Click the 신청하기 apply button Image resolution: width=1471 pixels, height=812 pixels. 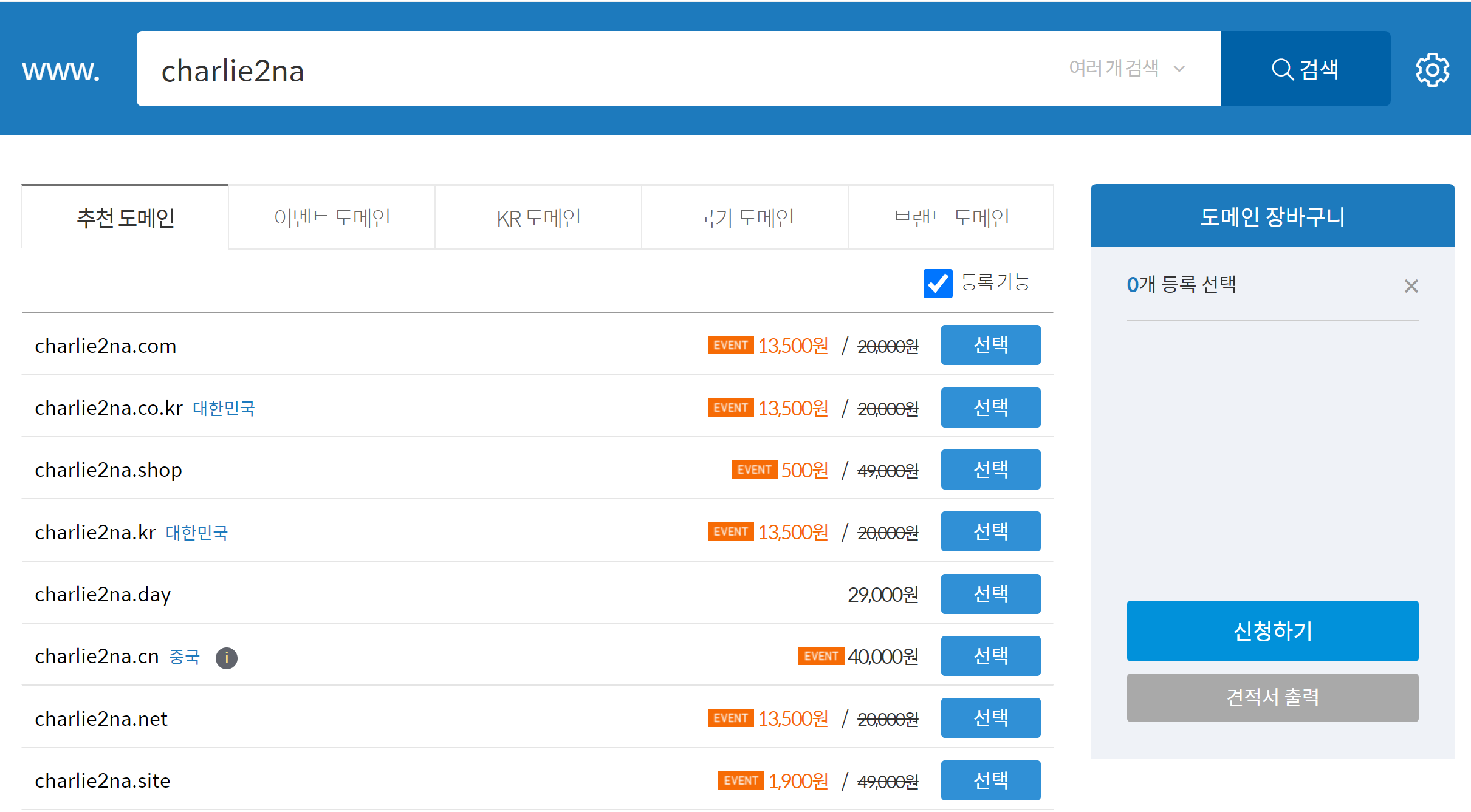pos(1272,631)
